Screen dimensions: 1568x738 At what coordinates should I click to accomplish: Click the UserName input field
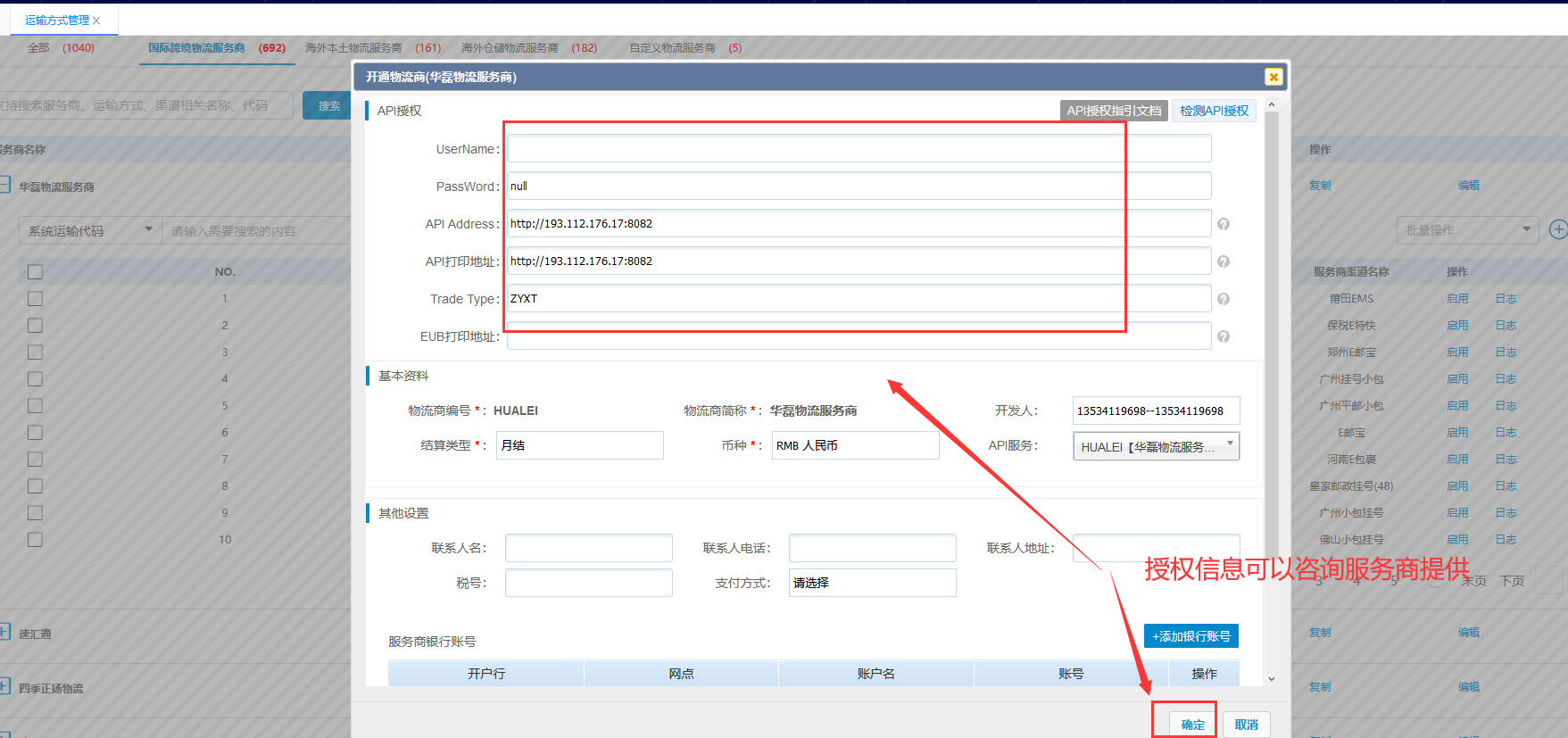(859, 149)
